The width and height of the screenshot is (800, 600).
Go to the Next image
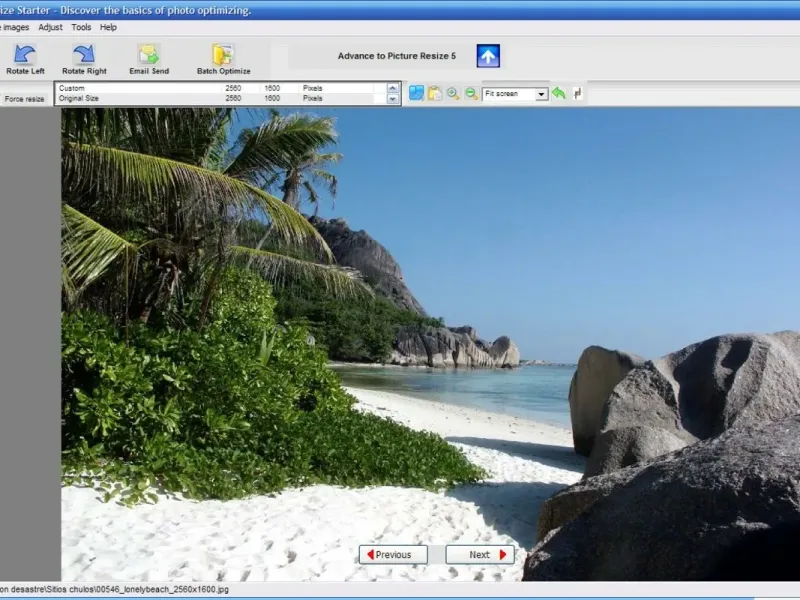pos(480,555)
